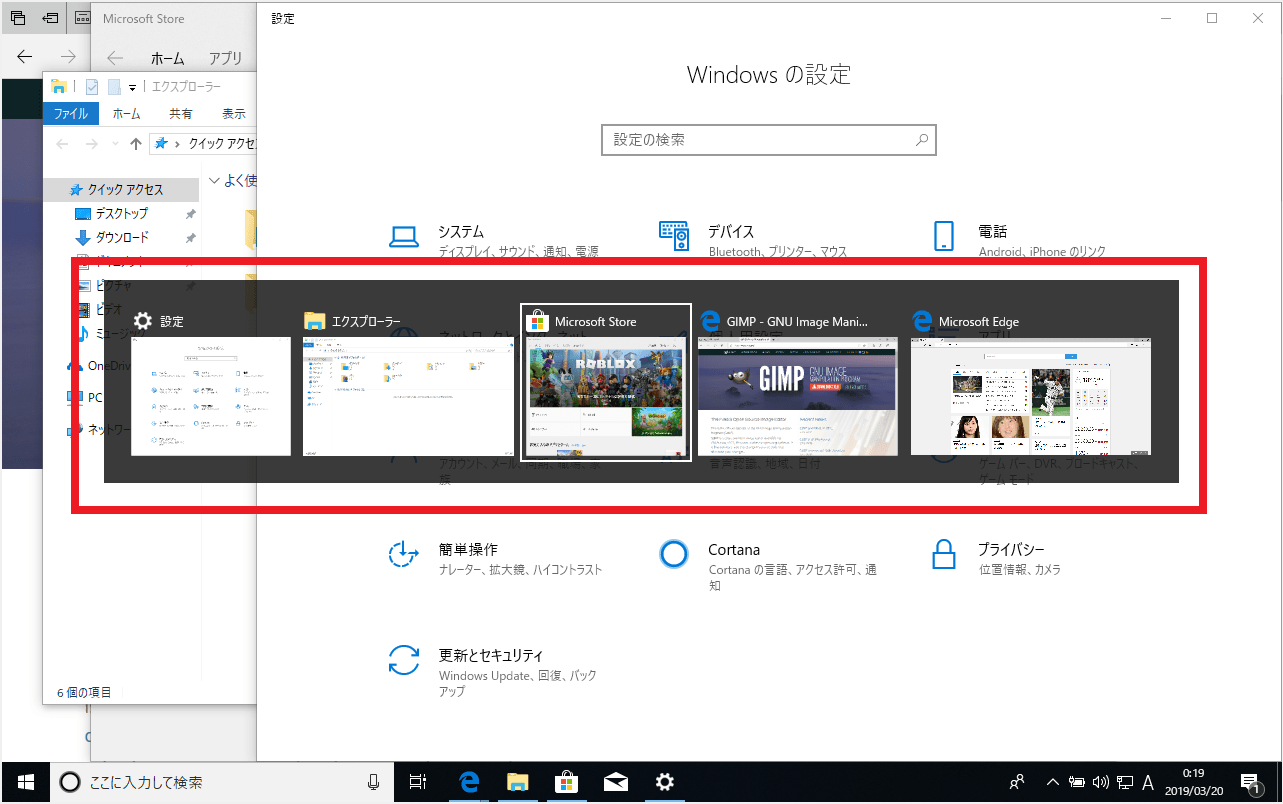Show hidden system tray icons chevron
The width and height of the screenshot is (1283, 804).
(x=1052, y=782)
